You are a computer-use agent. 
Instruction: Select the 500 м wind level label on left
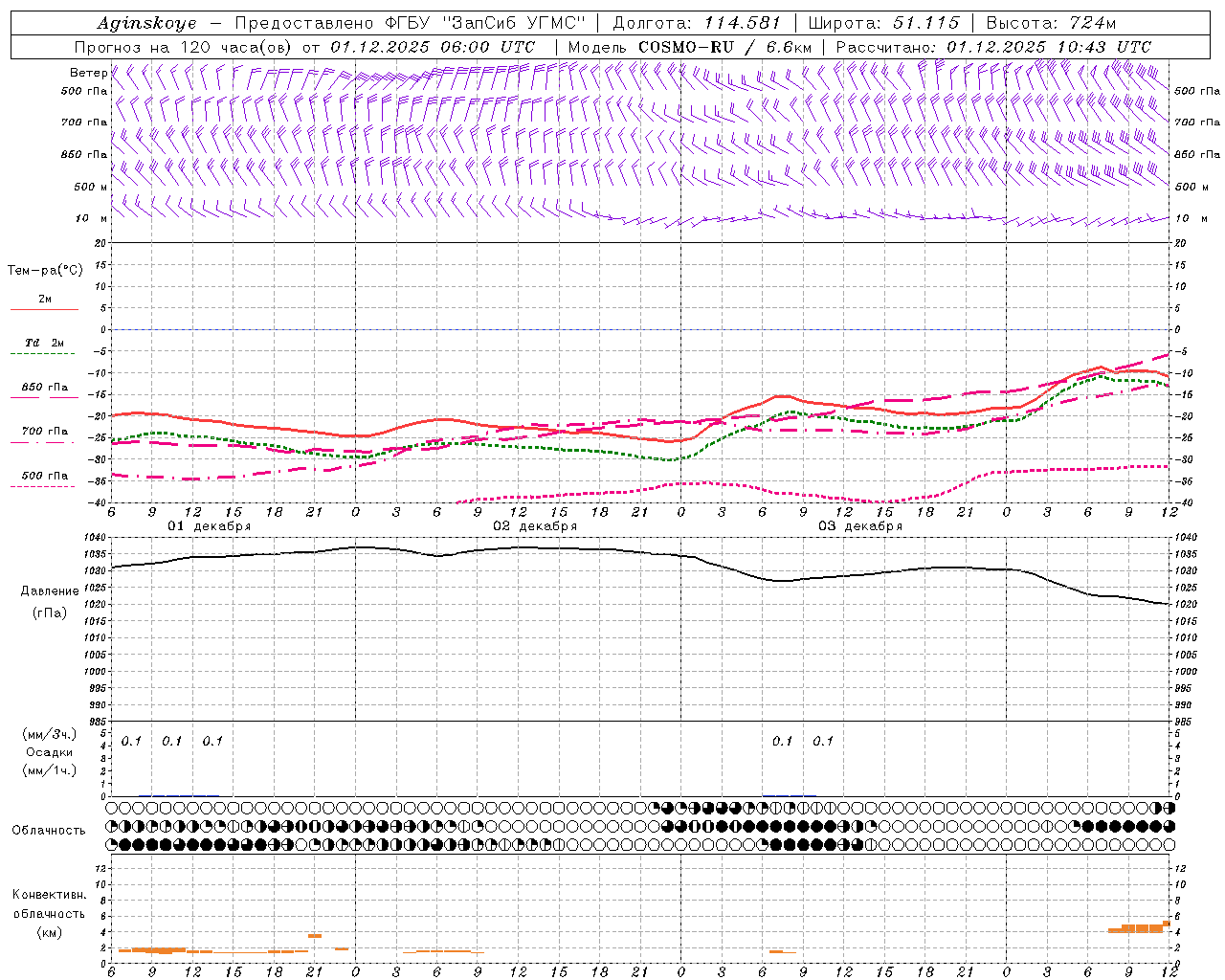[x=92, y=187]
